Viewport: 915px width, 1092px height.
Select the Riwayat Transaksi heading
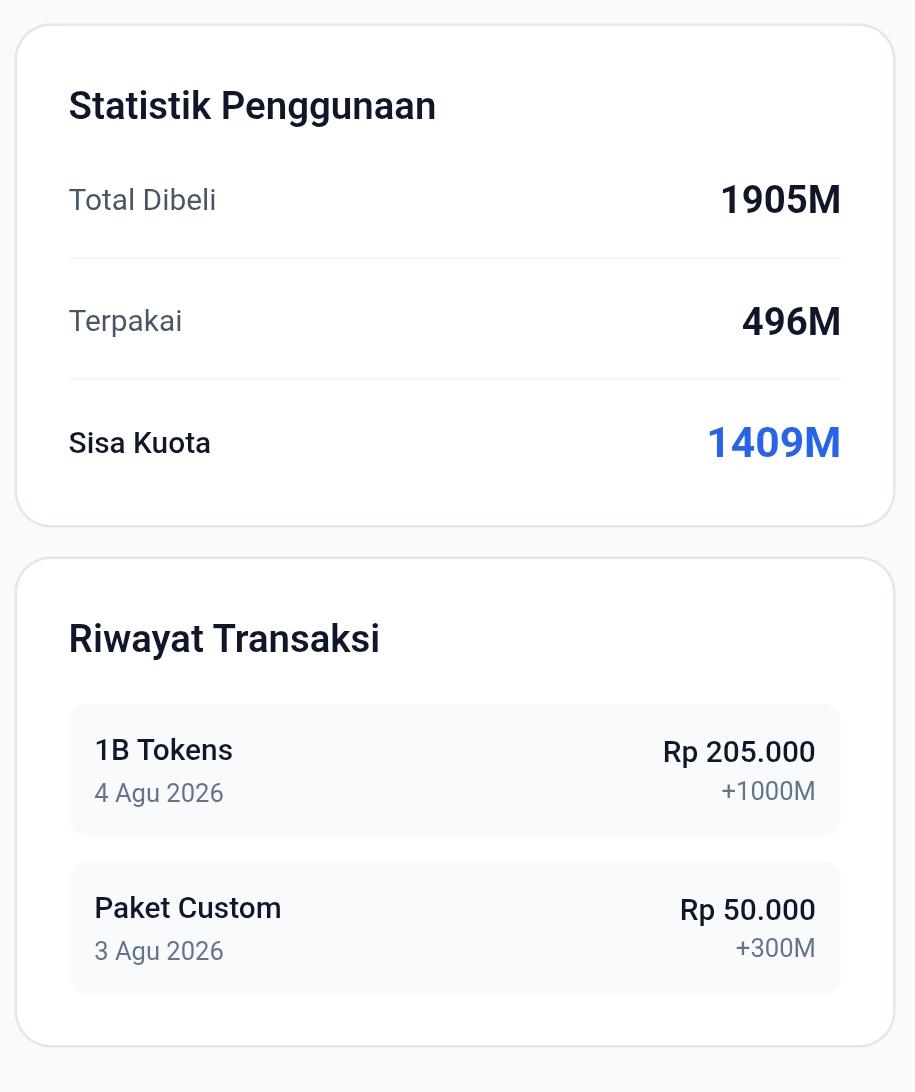coord(224,639)
